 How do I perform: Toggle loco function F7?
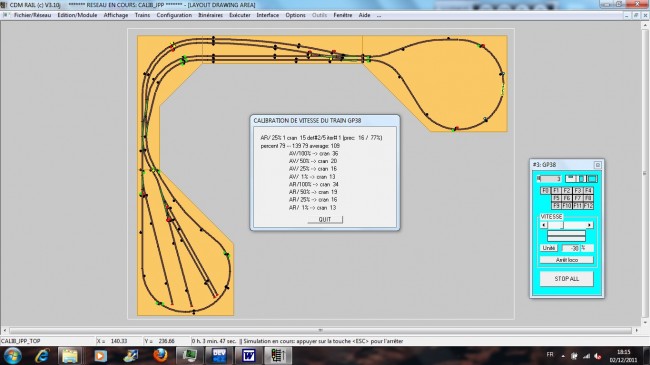[x=577, y=198]
